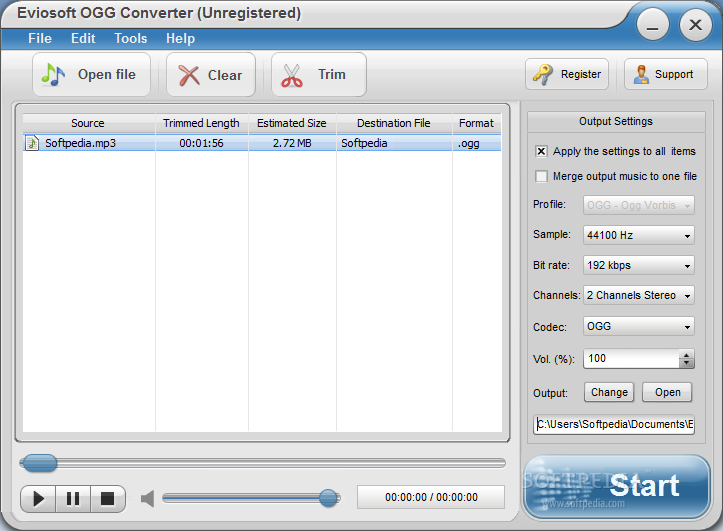Decrease volume percent with down arrow

[x=687, y=363]
